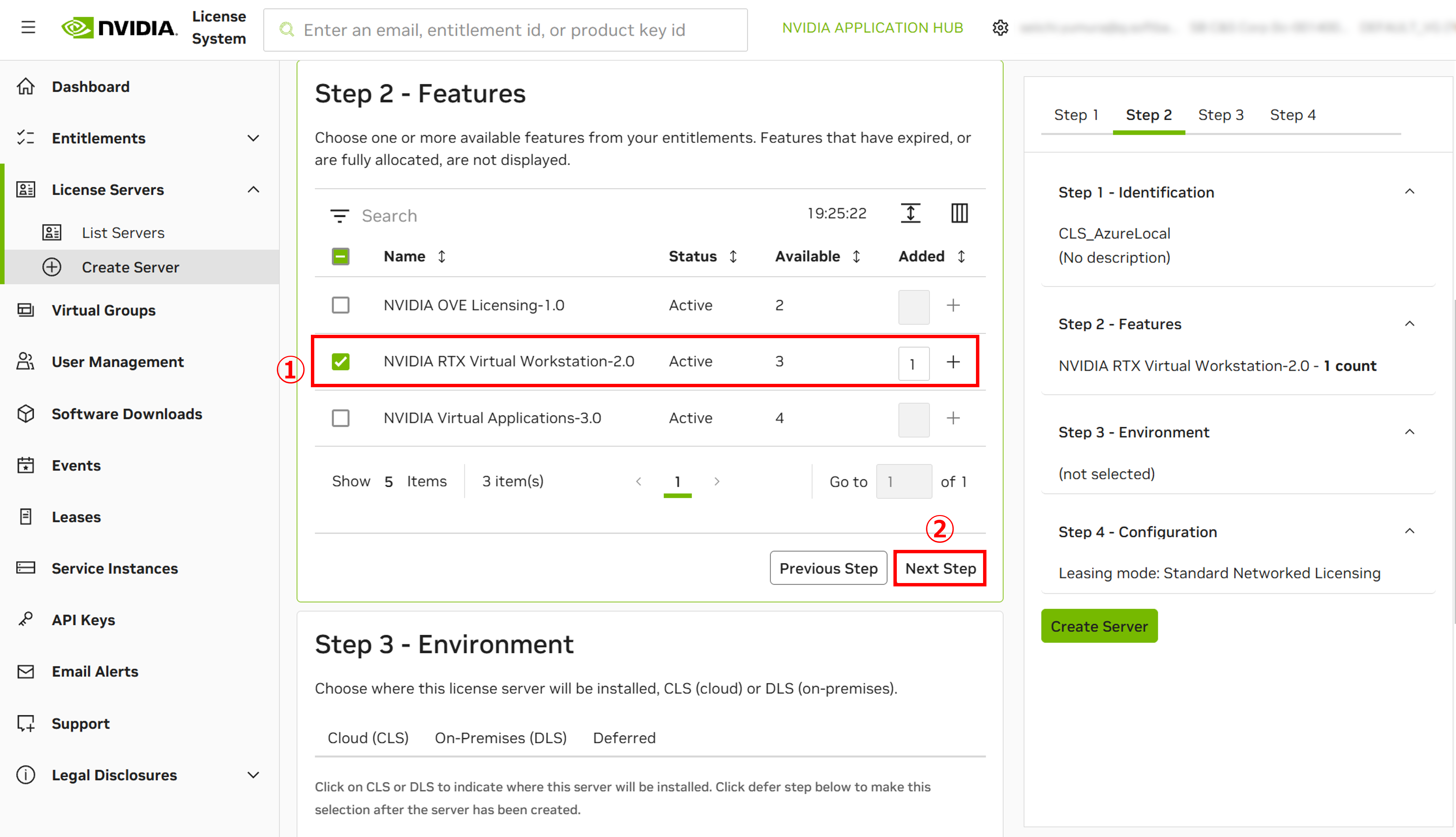Click the NVIDIA logo
The height and width of the screenshot is (837, 1456).
coord(119,28)
